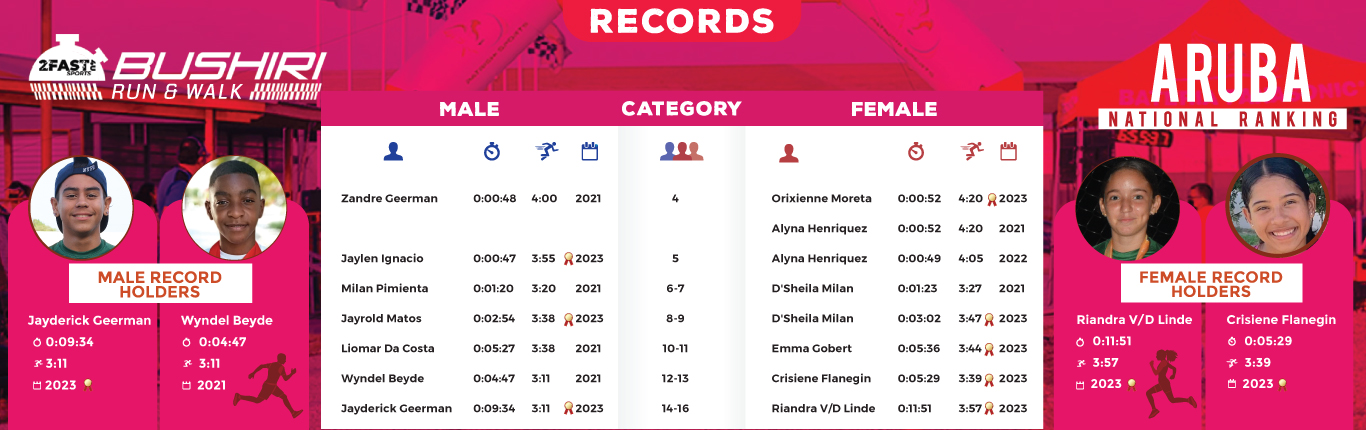This screenshot has height=430, width=1366.
Task: Click the blue male person icon
Action: (x=393, y=152)
